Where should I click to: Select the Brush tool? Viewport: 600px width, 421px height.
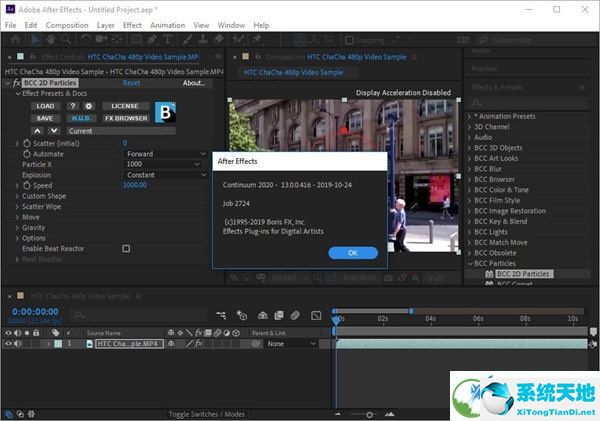[187, 40]
